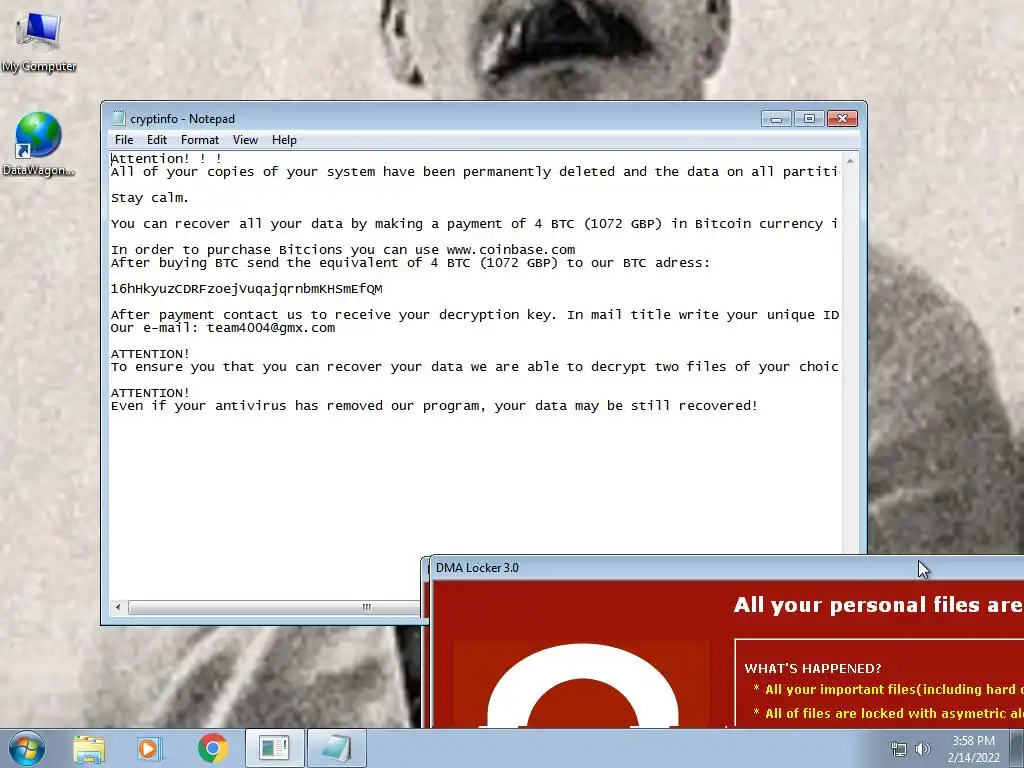Click the 'You can recover all your data' line

(x=474, y=224)
